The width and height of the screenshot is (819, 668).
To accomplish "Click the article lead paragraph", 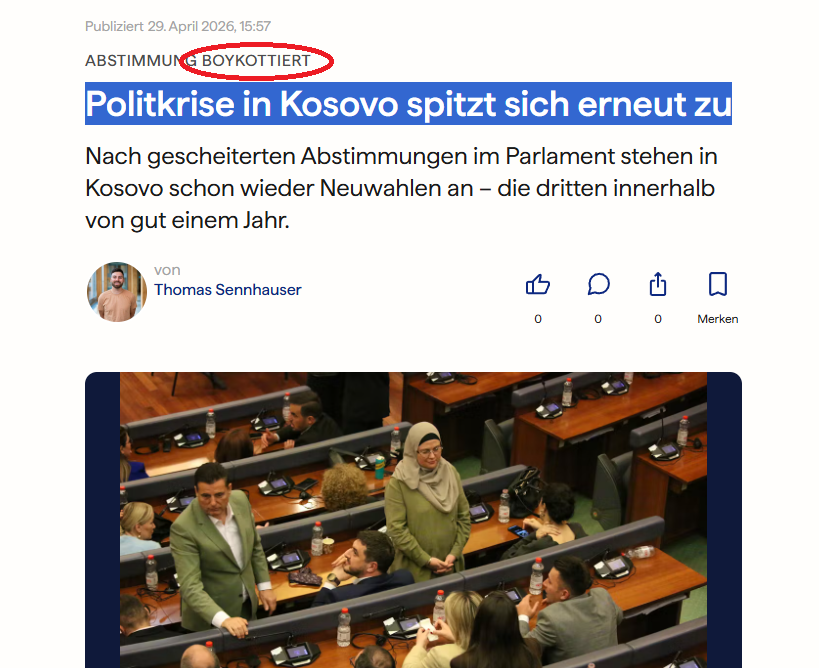I will [401, 188].
